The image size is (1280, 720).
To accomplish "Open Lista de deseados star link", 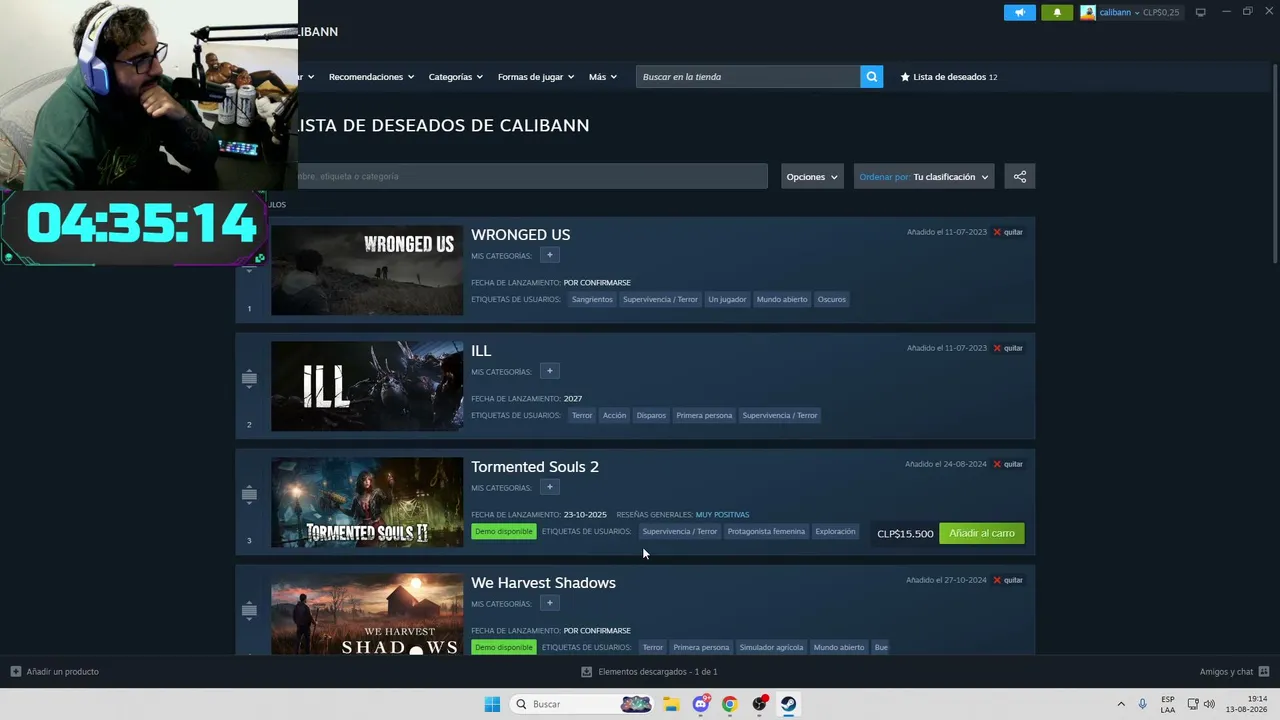I will (948, 77).
